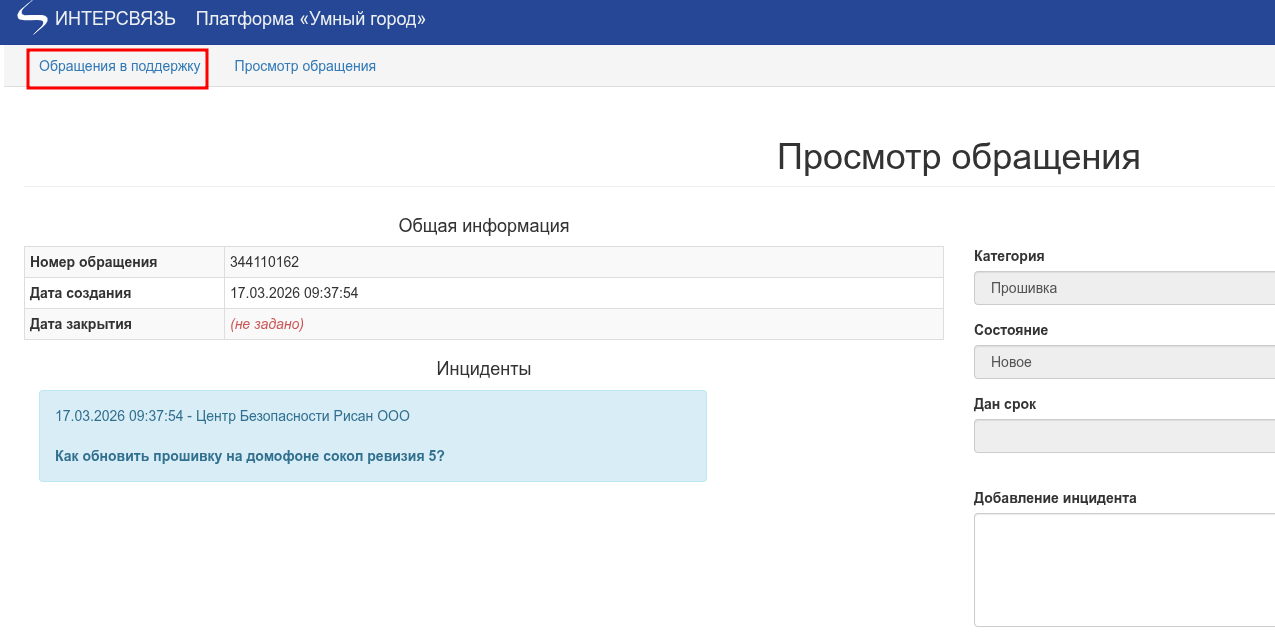Click the Intersvyaz logo icon
The height and width of the screenshot is (643, 1275).
pos(32,18)
